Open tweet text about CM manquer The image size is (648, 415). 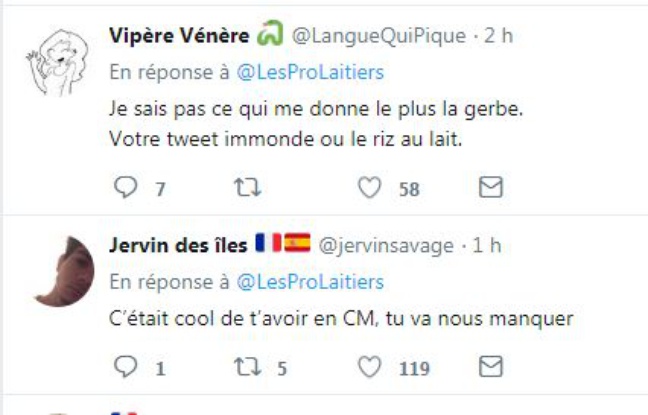pyautogui.click(x=339, y=319)
